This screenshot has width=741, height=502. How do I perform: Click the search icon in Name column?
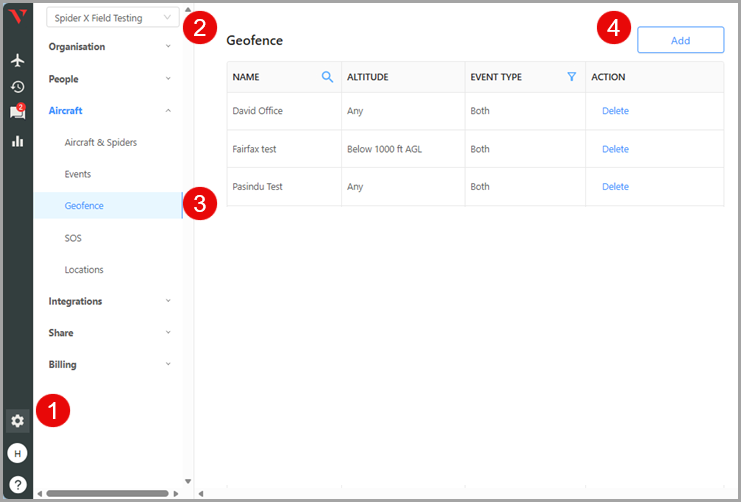[327, 77]
